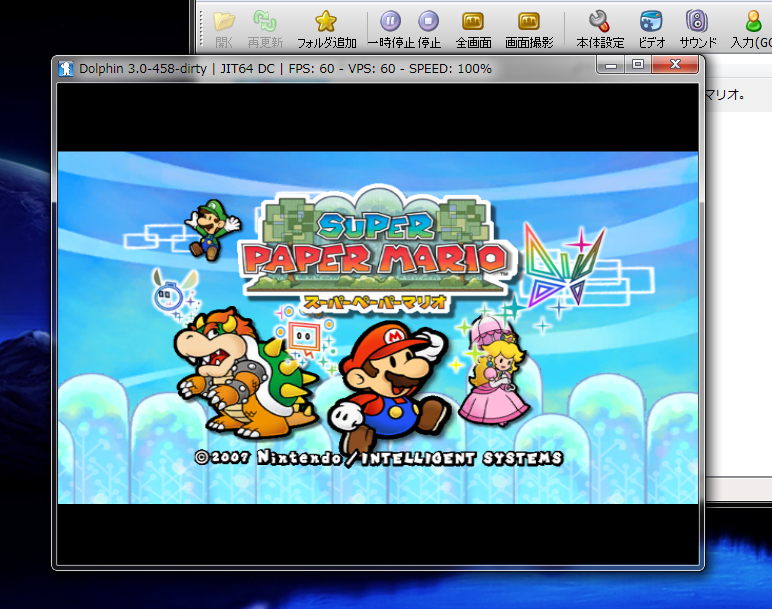Click the Dolphin icon in game window title bar

click(x=66, y=68)
